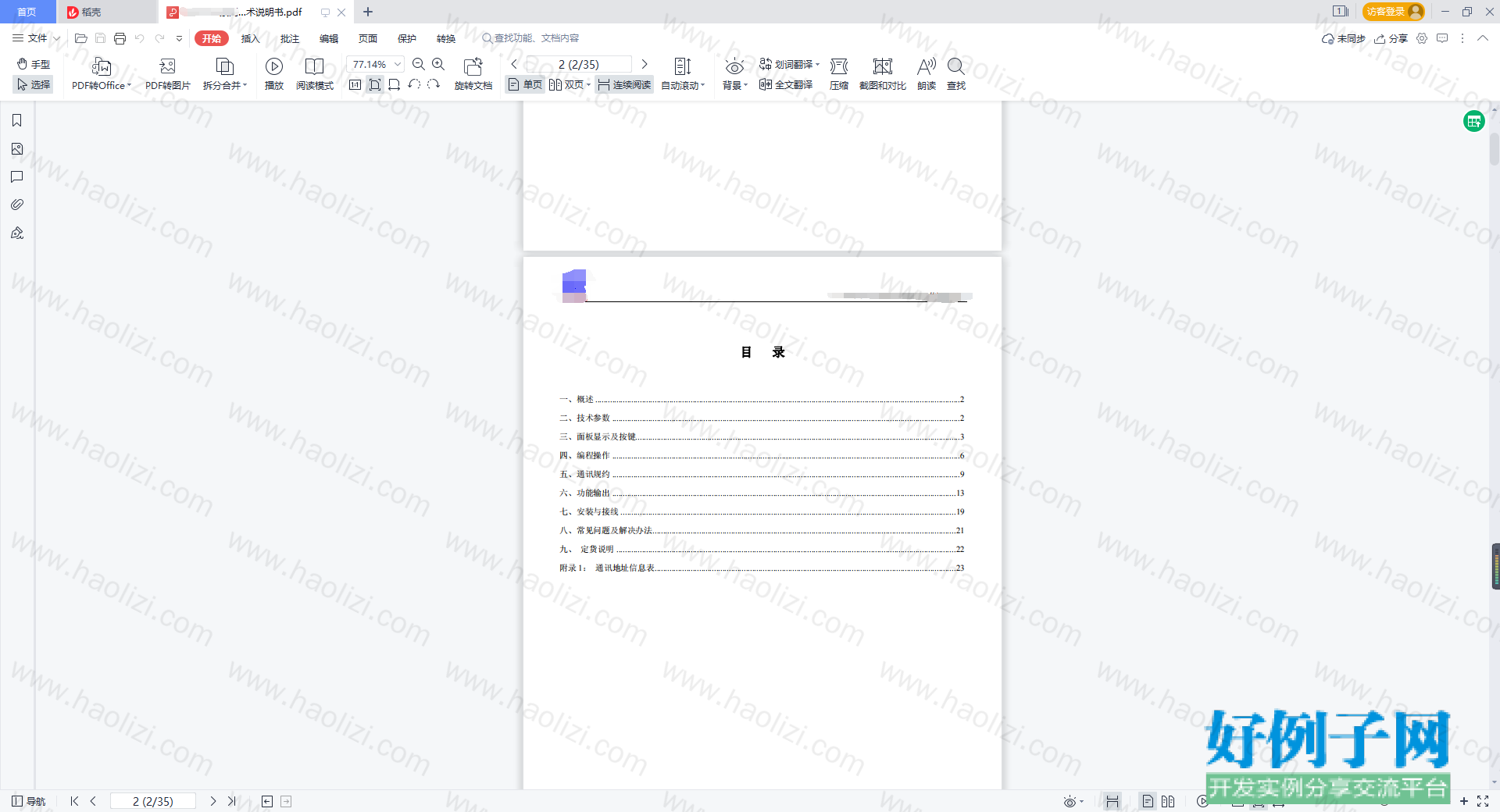This screenshot has width=1500, height=812.
Task: Toggle eye-care mode in status bar
Action: (1073, 801)
